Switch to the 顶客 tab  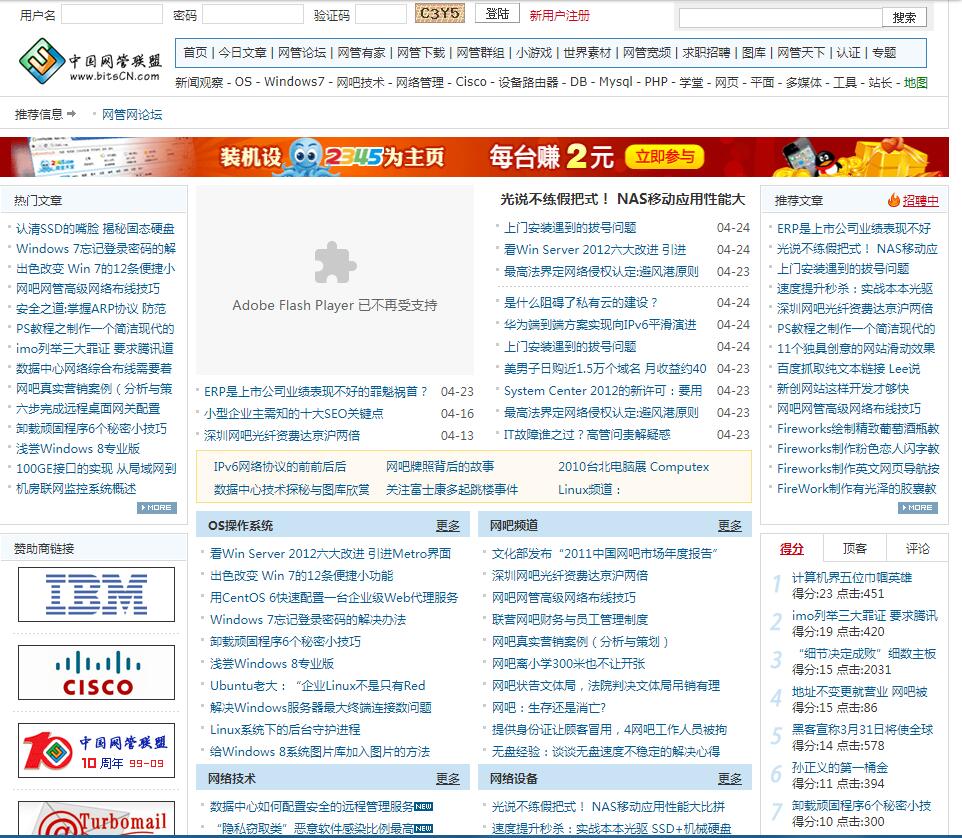(855, 548)
